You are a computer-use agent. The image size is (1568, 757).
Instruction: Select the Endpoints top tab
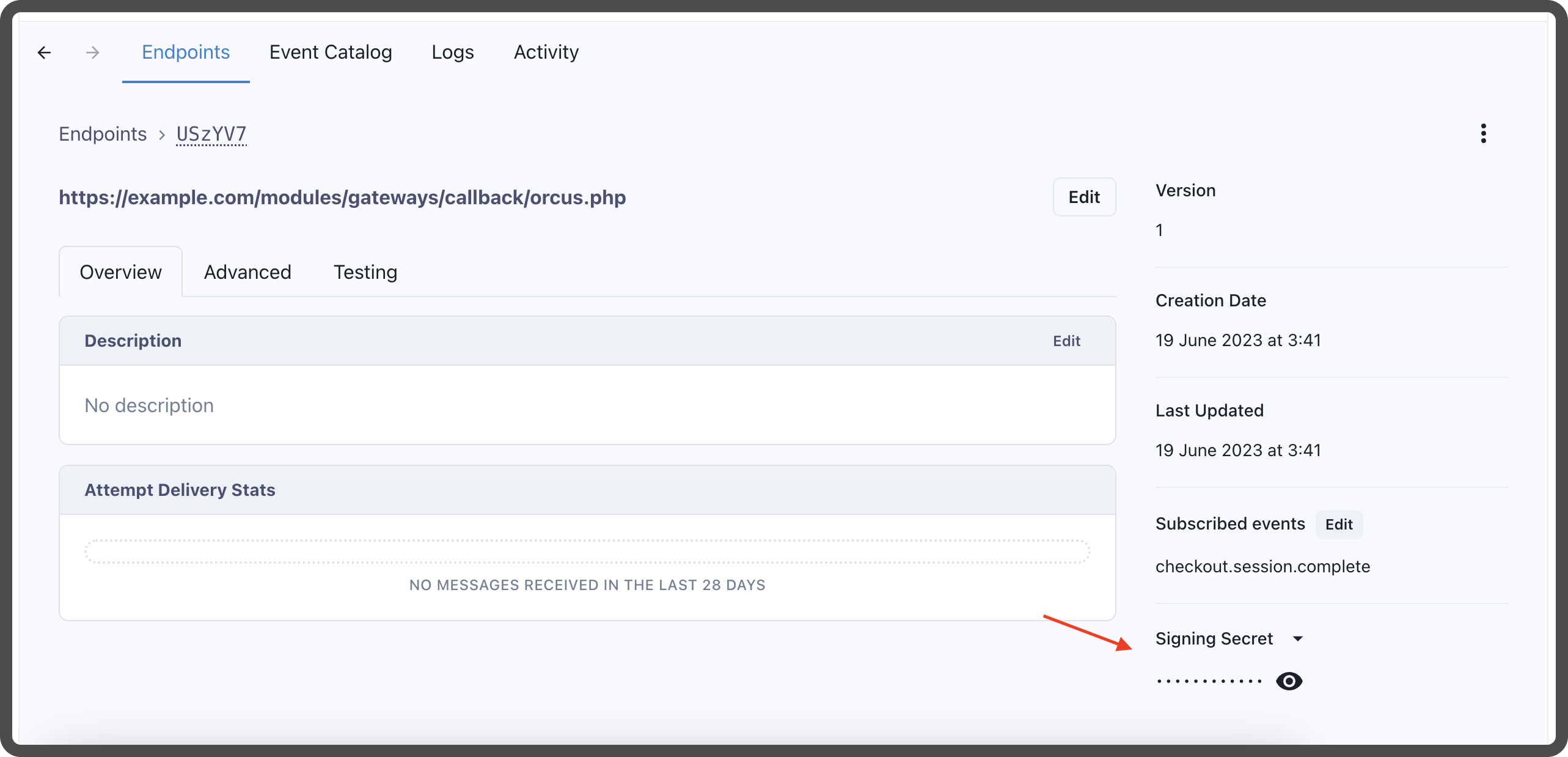pyautogui.click(x=186, y=53)
